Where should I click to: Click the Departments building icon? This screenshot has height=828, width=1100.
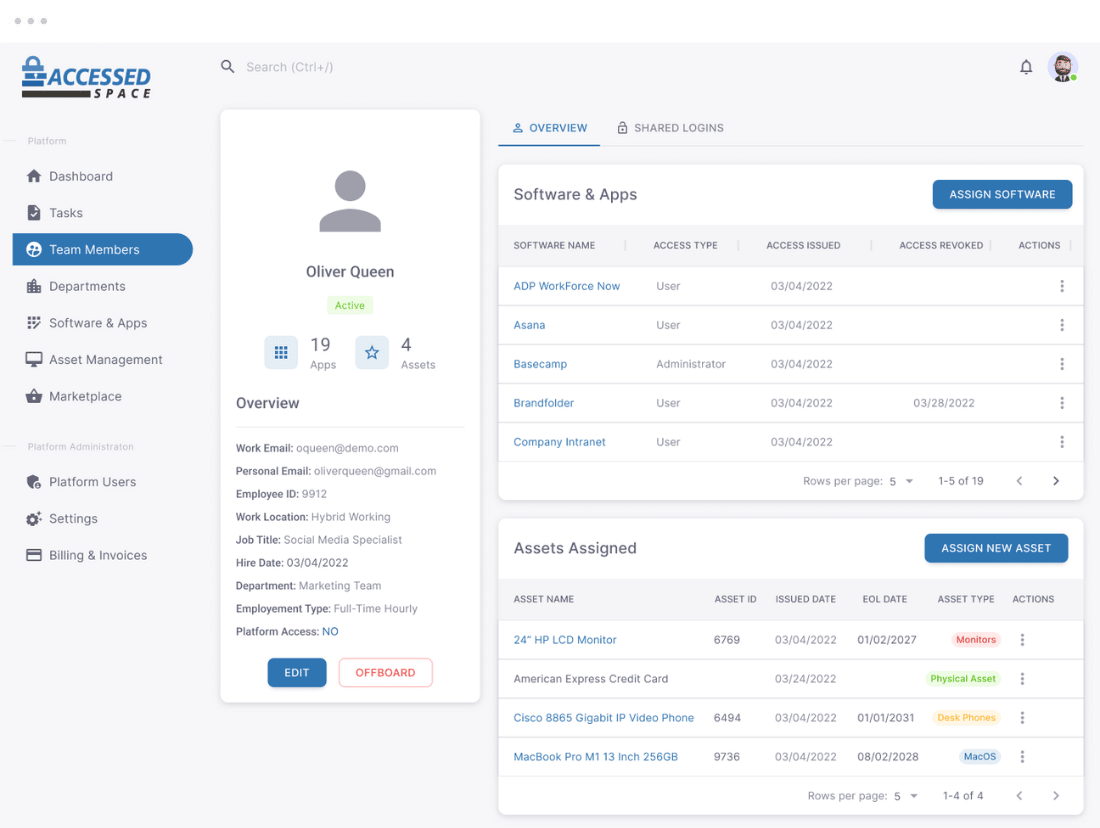[34, 286]
